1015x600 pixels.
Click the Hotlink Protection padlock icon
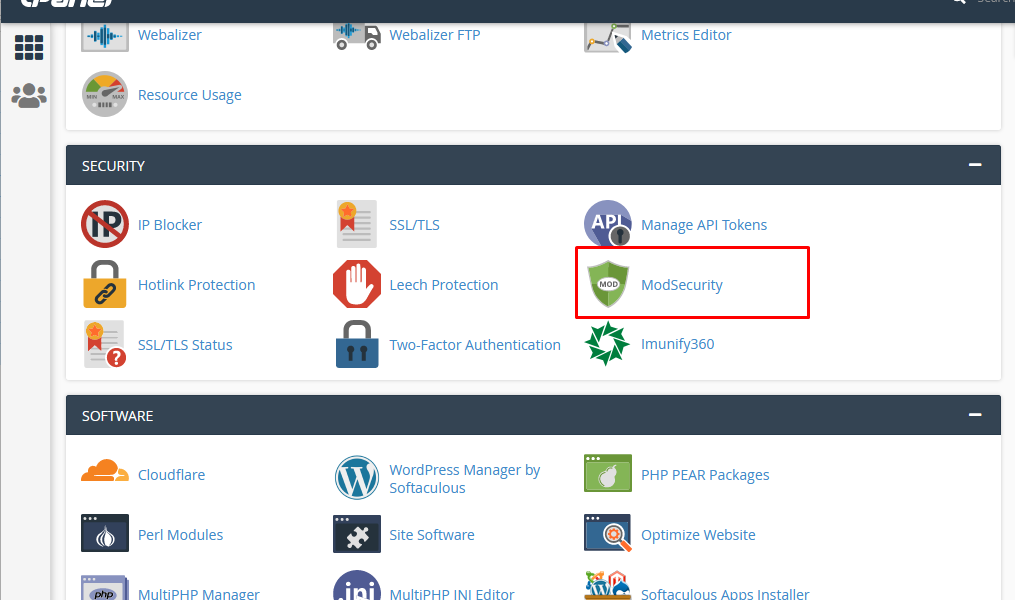point(105,284)
